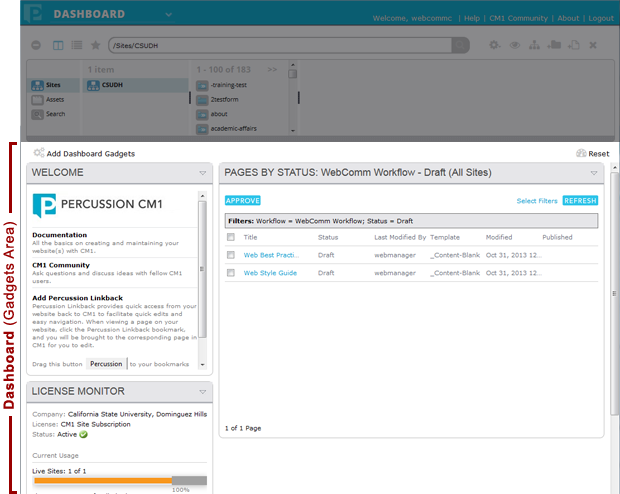Open My Pages star icon

[x=96, y=45]
